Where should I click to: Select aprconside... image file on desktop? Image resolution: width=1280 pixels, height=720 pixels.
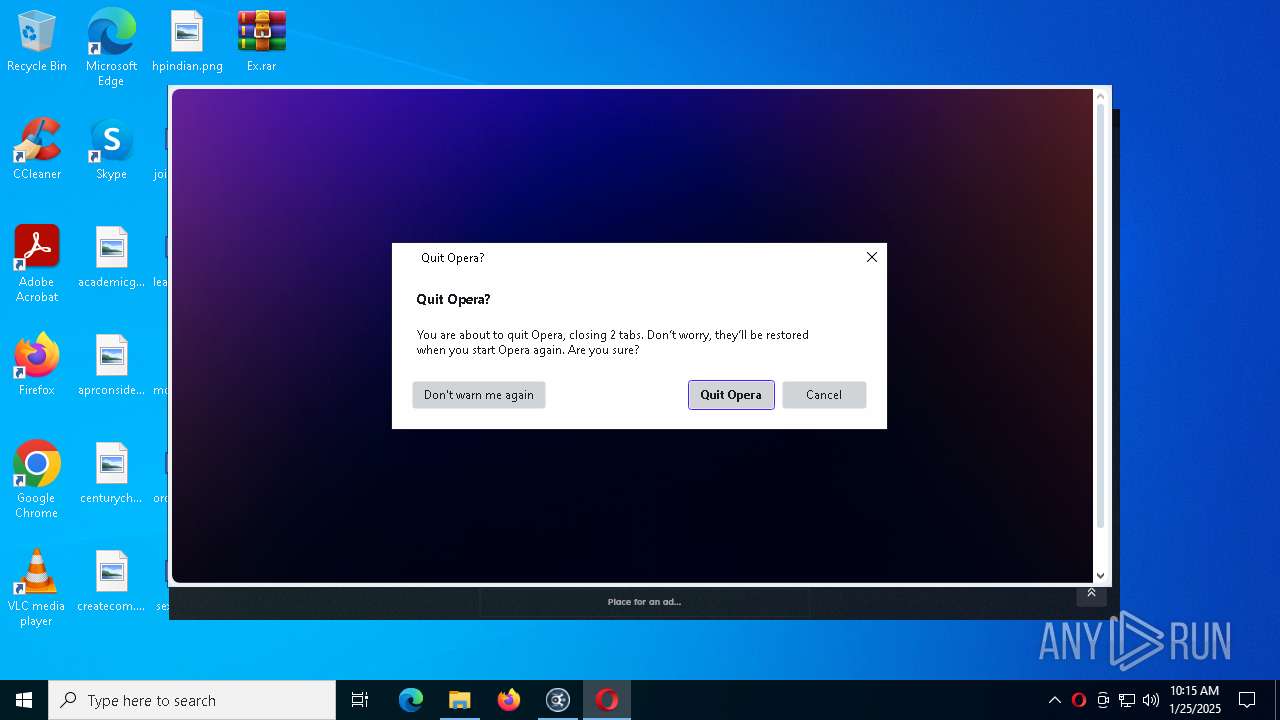coord(111,366)
